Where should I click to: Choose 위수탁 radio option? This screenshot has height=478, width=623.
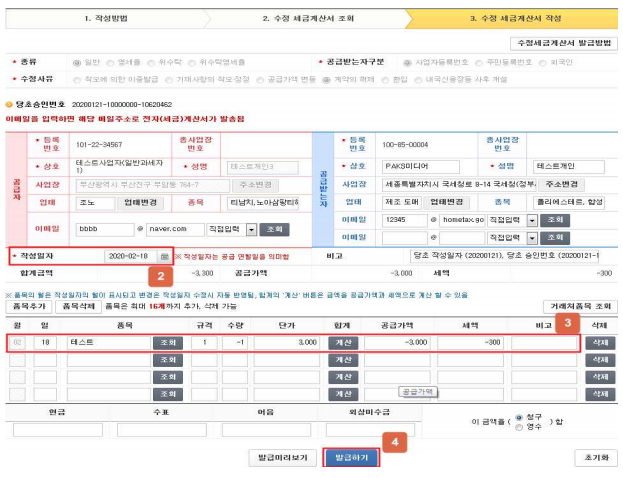pos(151,63)
